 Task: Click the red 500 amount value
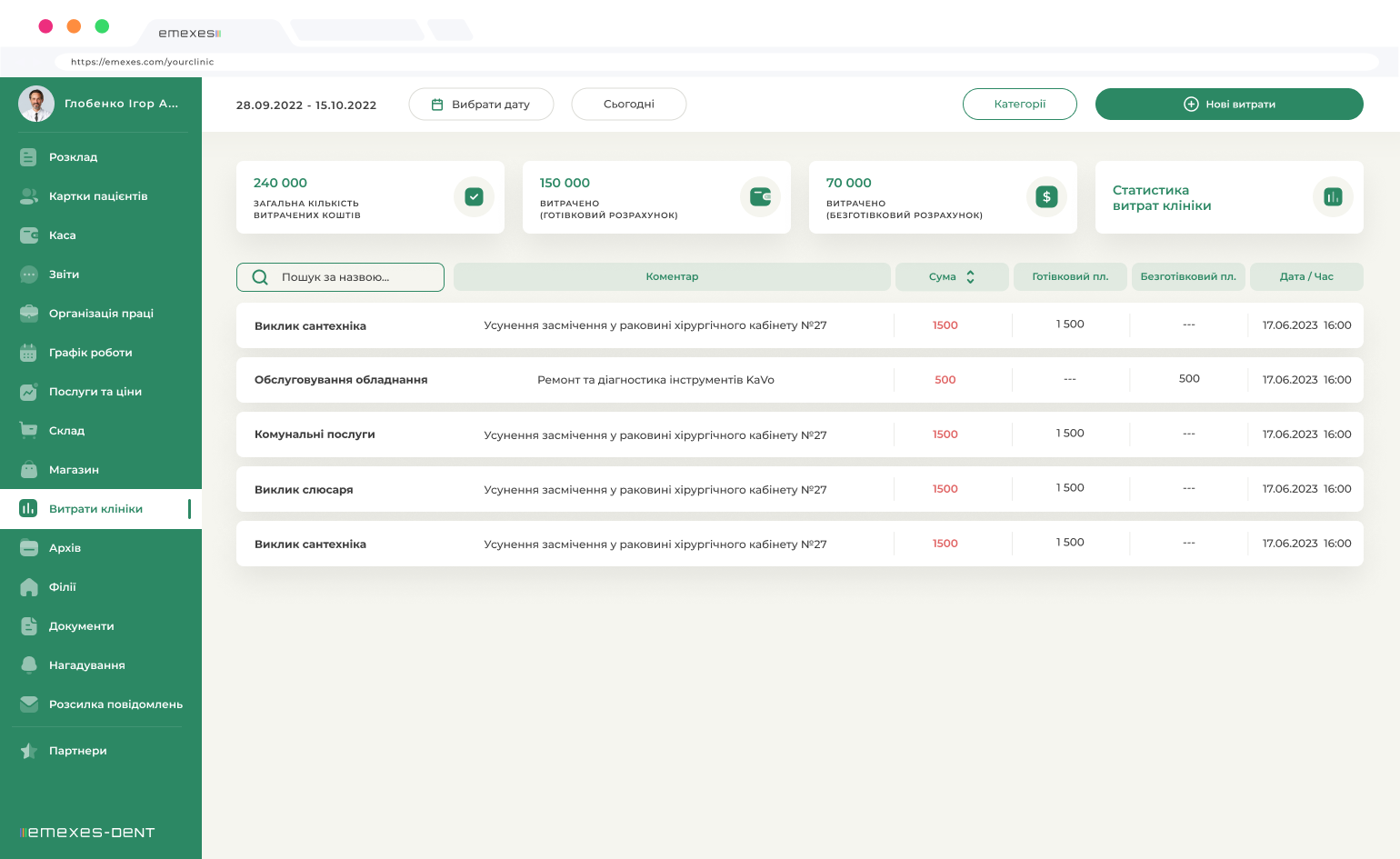click(945, 380)
